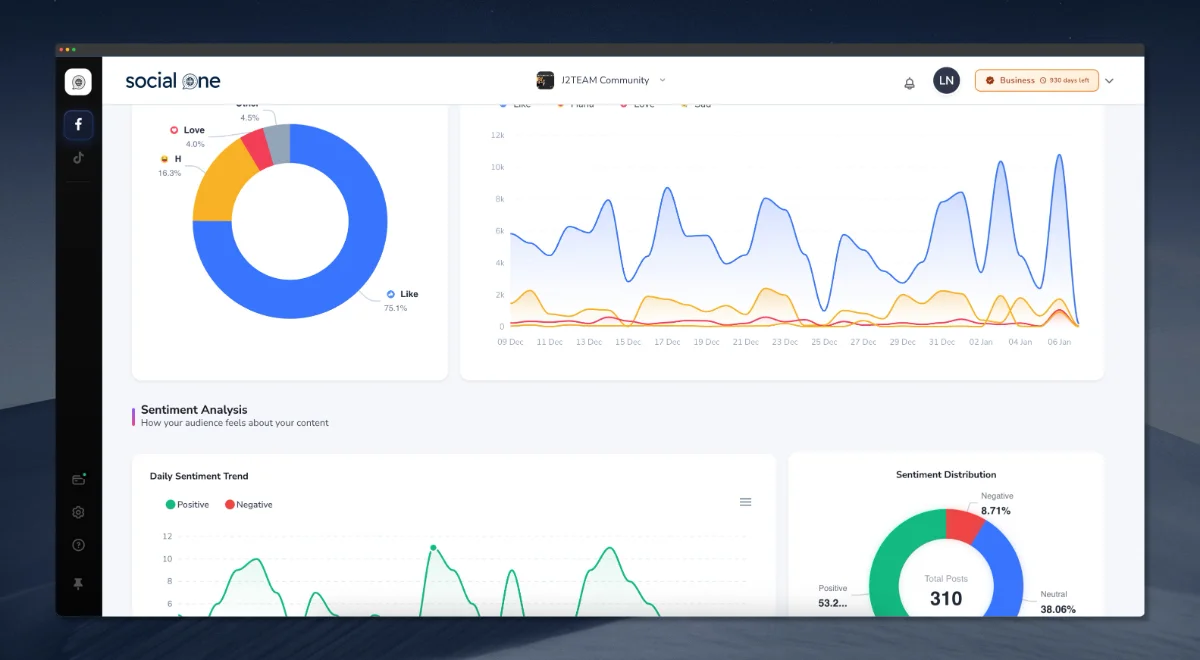Screen dimensions: 1200x660
Task: Click the Total Posts 310 donut center
Action: 946,589
